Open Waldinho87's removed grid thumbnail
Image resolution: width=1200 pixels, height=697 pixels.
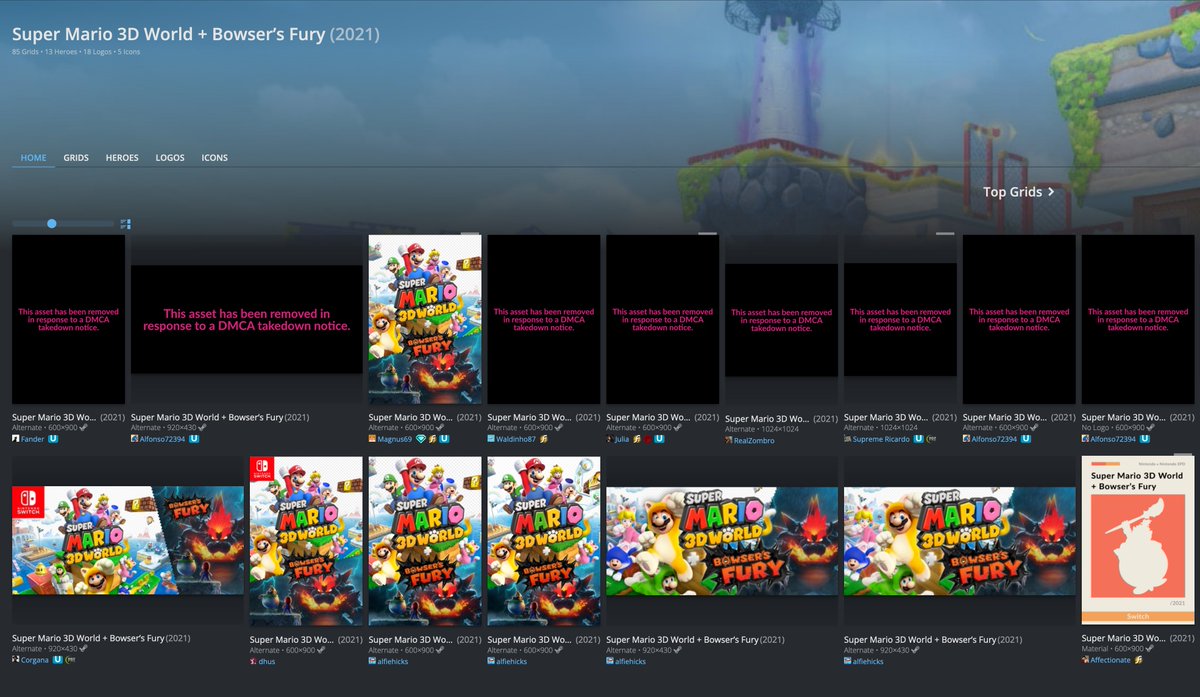(x=544, y=319)
